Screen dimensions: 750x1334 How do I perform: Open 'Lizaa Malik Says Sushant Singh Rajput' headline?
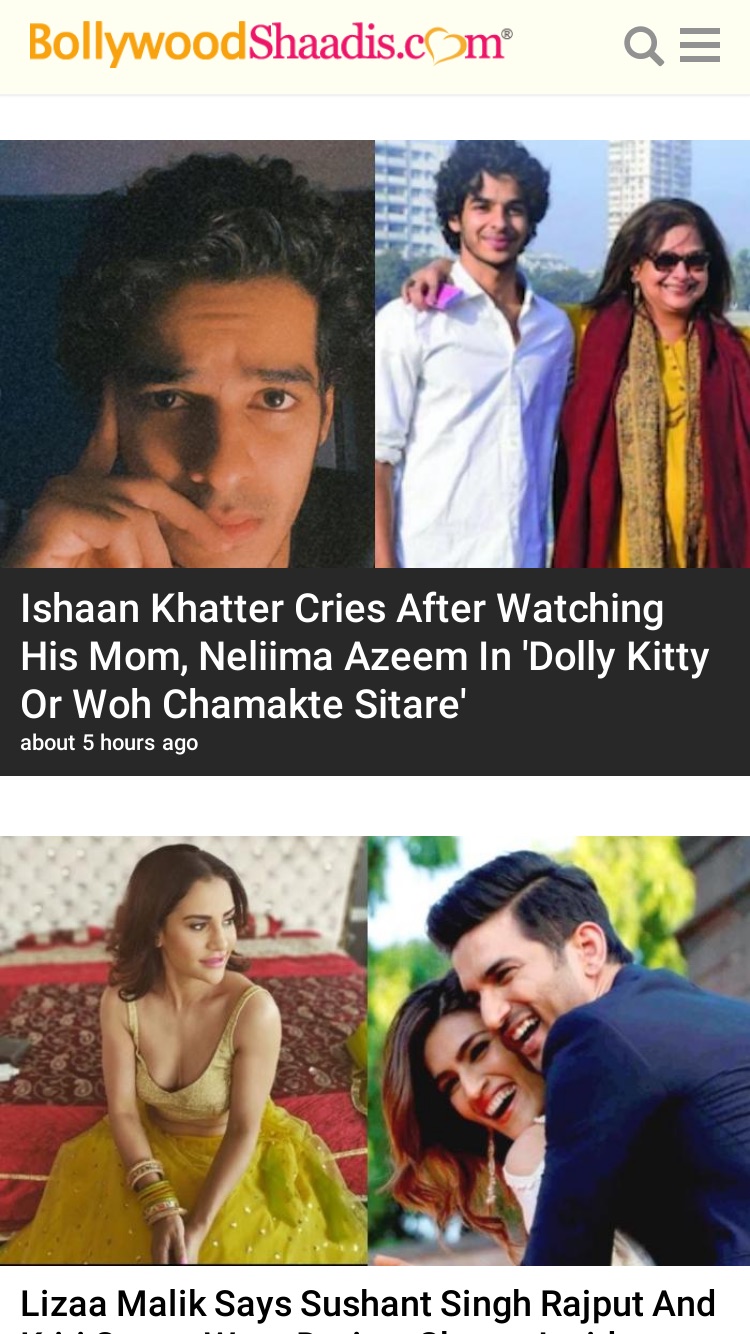coord(367,1304)
